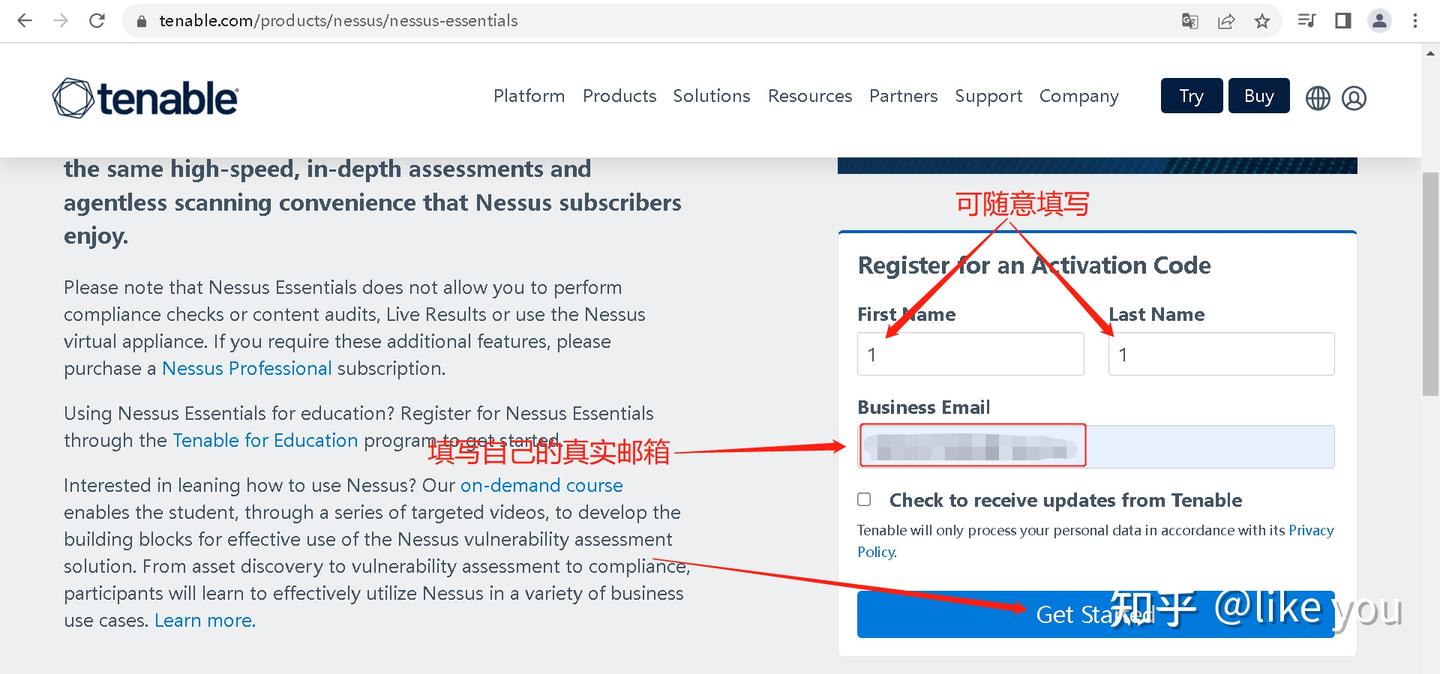The height and width of the screenshot is (674, 1440).
Task: Toggle the browser side panel
Action: tap(1343, 21)
